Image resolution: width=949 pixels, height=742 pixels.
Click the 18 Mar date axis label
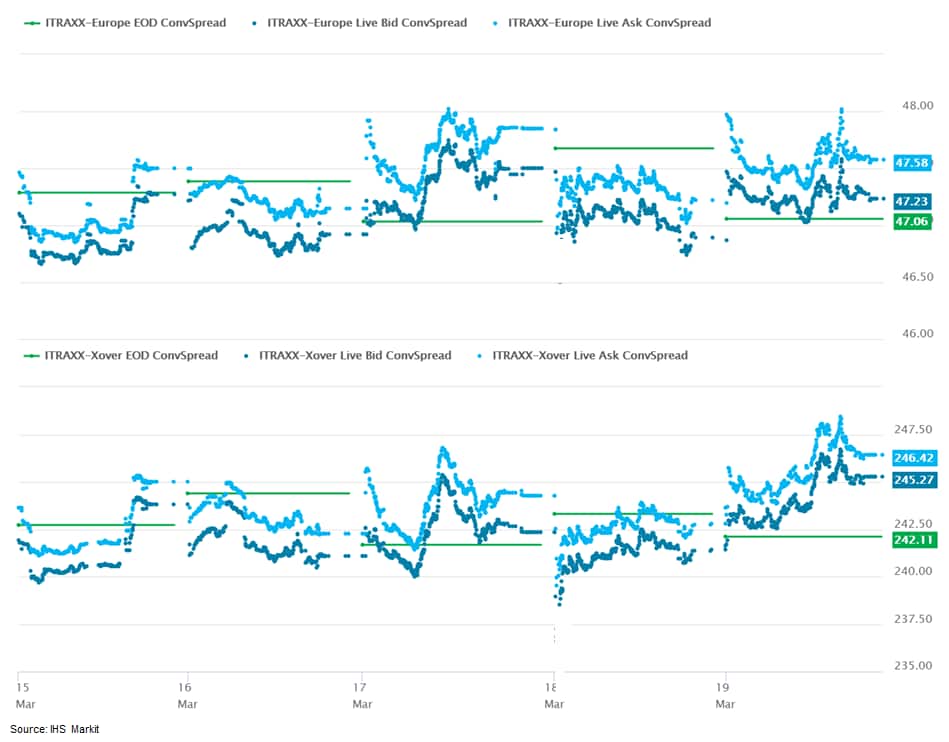552,695
